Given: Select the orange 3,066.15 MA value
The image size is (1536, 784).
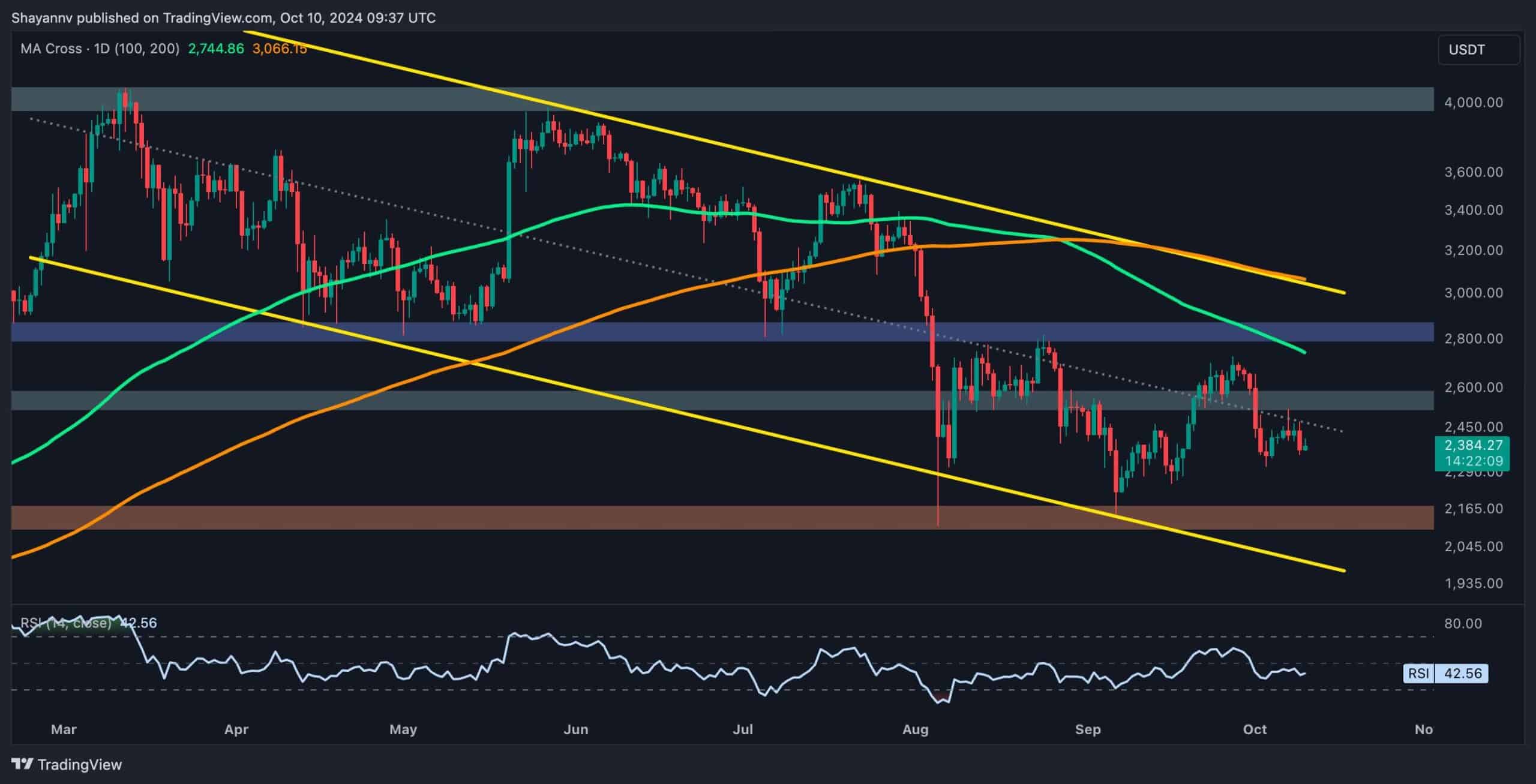Looking at the screenshot, I should click(x=280, y=49).
